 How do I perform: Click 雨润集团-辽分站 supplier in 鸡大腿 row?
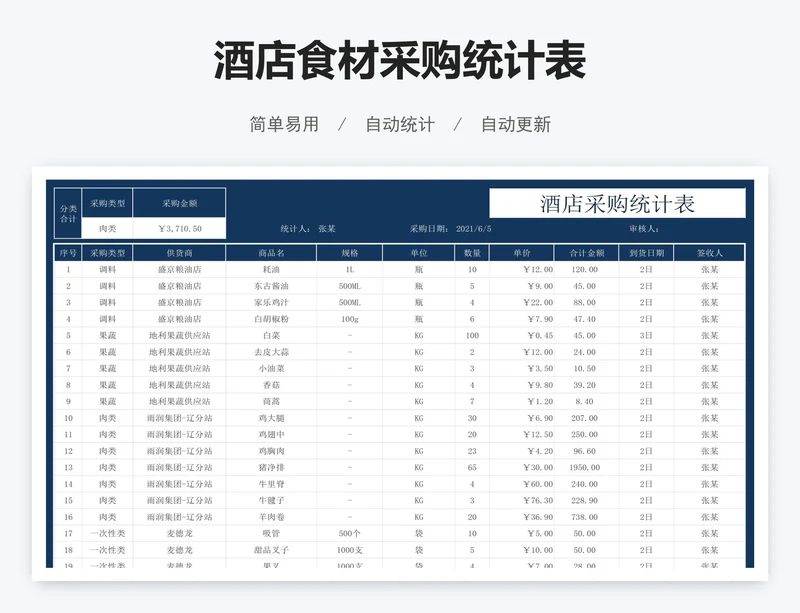pyautogui.click(x=179, y=418)
